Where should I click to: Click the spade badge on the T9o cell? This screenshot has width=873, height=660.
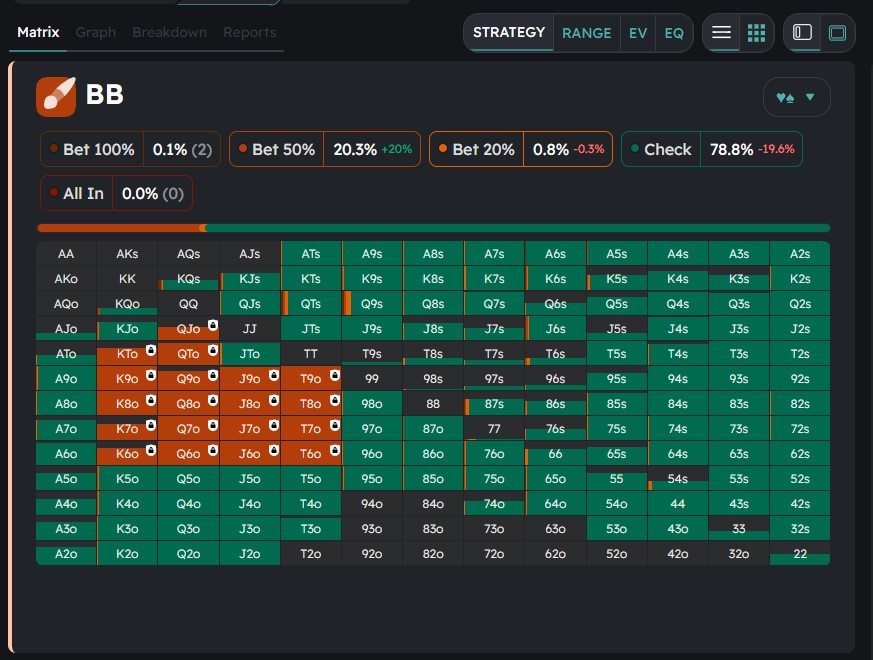(335, 374)
